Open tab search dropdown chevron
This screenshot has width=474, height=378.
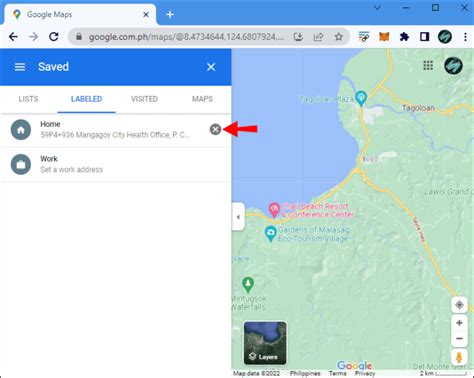pyautogui.click(x=377, y=7)
